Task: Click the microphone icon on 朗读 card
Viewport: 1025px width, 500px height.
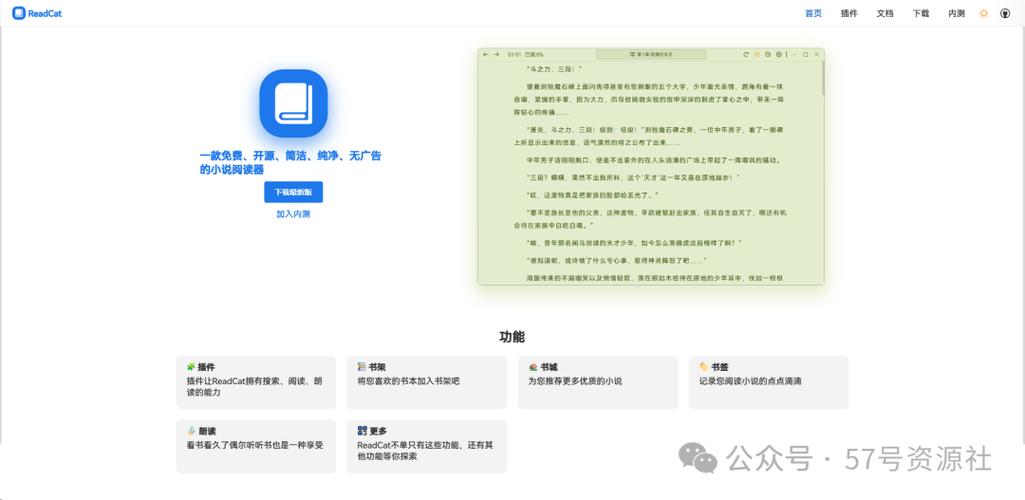Action: click(191, 431)
